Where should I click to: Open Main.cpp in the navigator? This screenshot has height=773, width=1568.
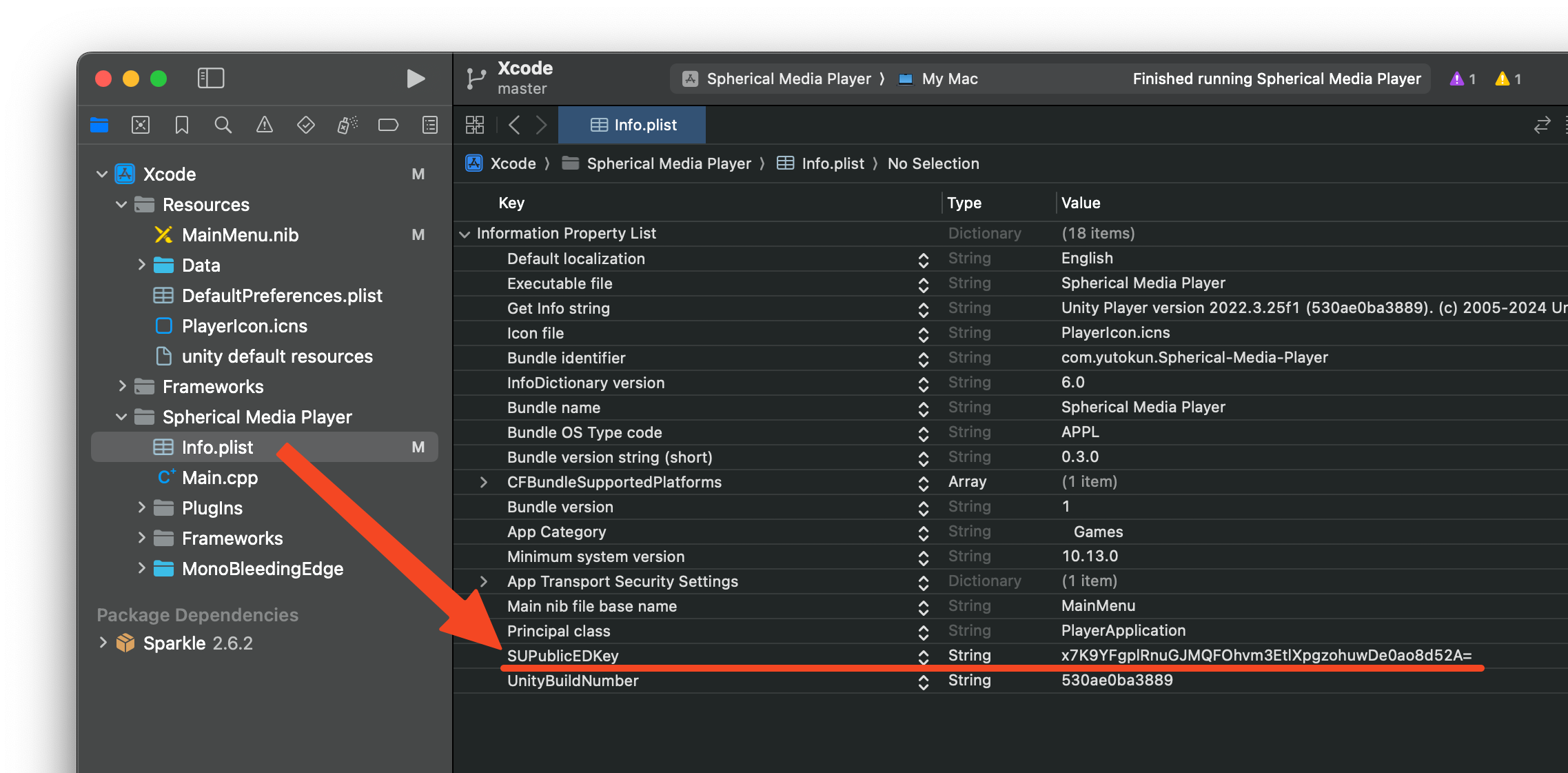pyautogui.click(x=219, y=477)
